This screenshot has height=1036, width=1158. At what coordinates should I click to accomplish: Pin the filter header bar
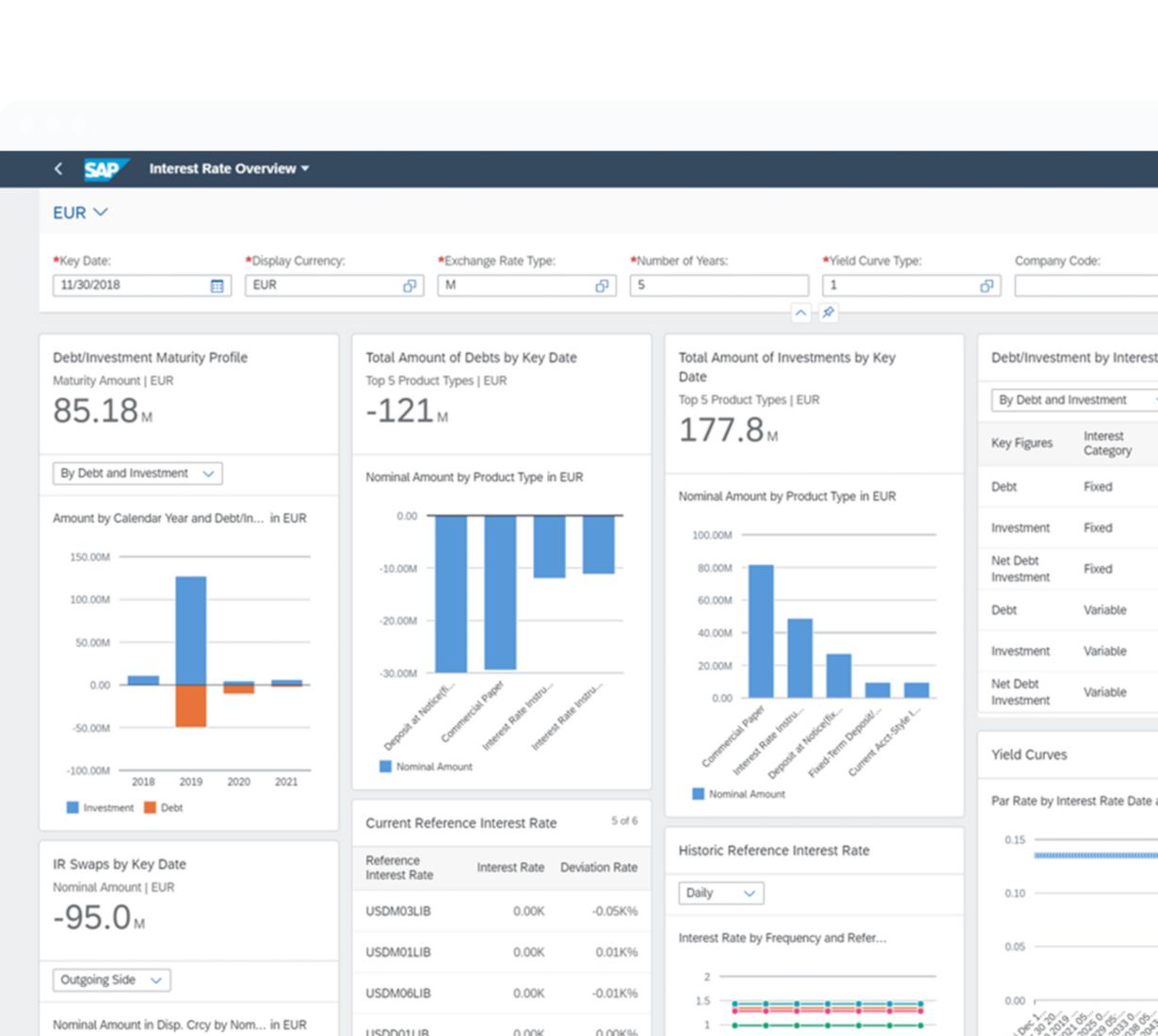pyautogui.click(x=828, y=313)
